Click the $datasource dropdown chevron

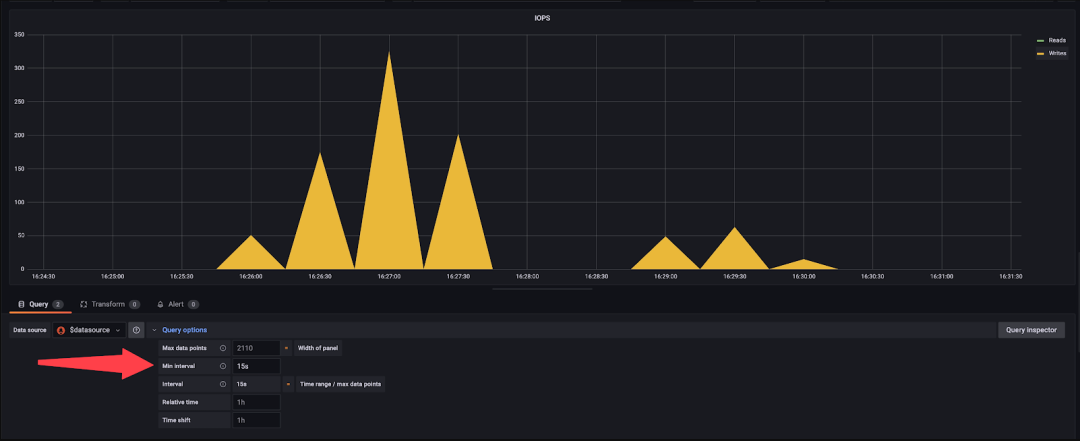tap(118, 330)
